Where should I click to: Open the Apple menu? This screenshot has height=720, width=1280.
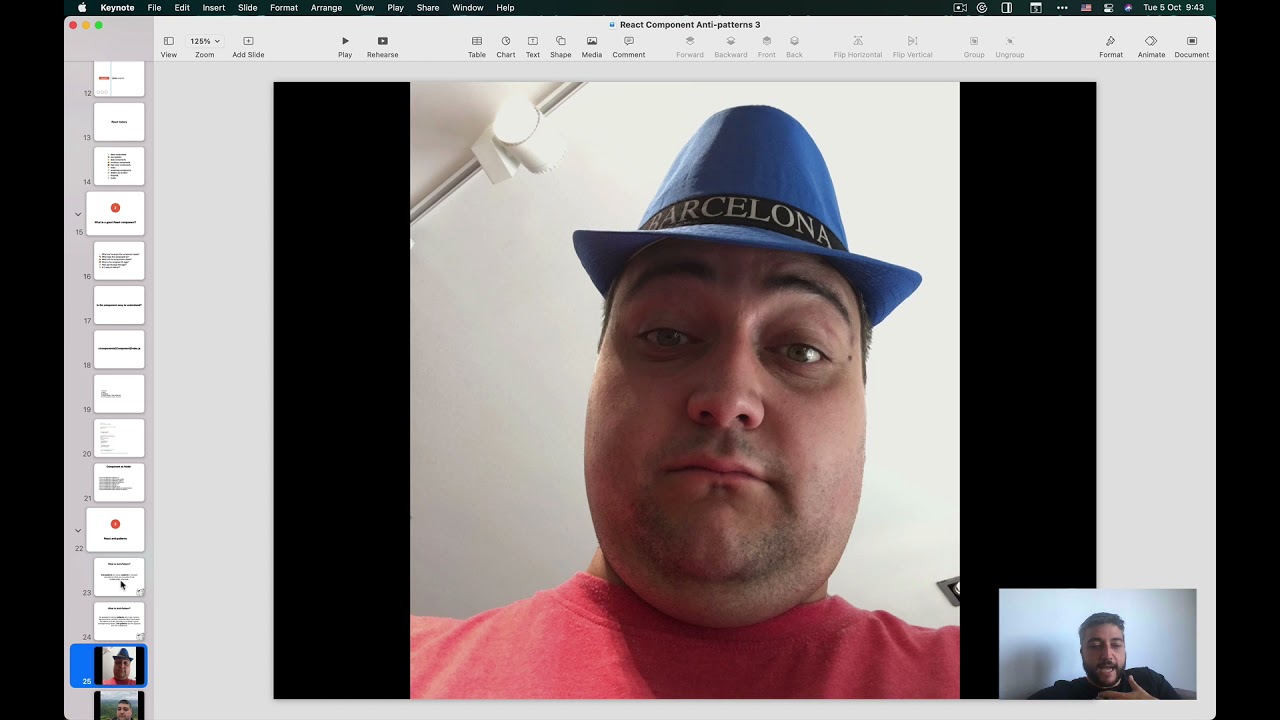[82, 8]
